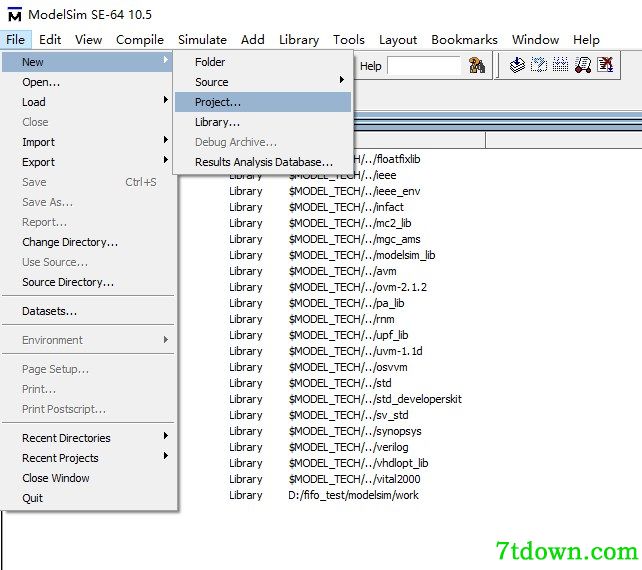Viewport: 642px width, 570px height.
Task: Click the $MODEL_TECH/../synopsys path
Action: (x=355, y=431)
